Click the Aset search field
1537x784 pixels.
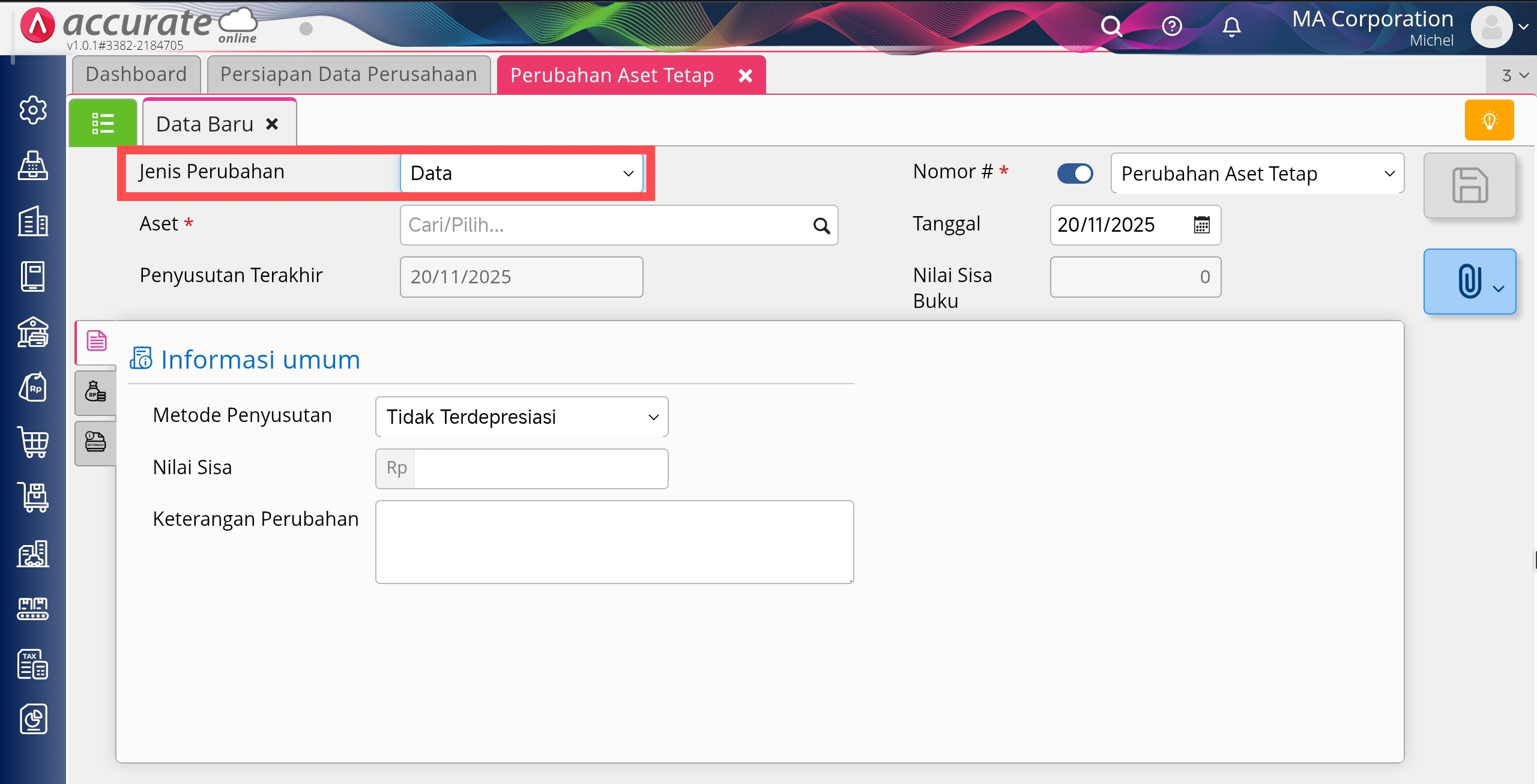[606, 225]
